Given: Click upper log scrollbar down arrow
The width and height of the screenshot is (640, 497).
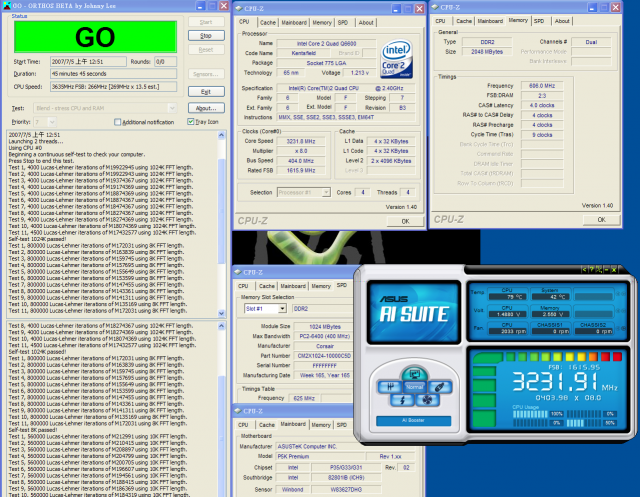Looking at the screenshot, I should [x=222, y=313].
